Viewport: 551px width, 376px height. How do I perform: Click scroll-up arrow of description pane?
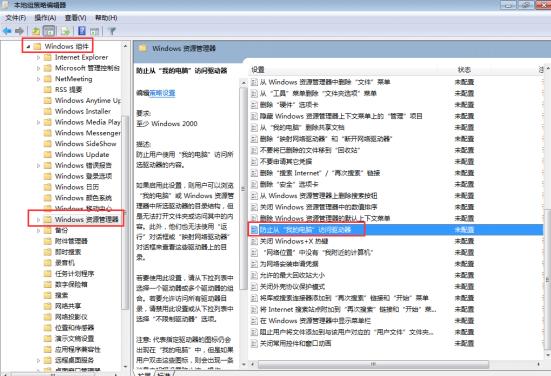coord(243,82)
